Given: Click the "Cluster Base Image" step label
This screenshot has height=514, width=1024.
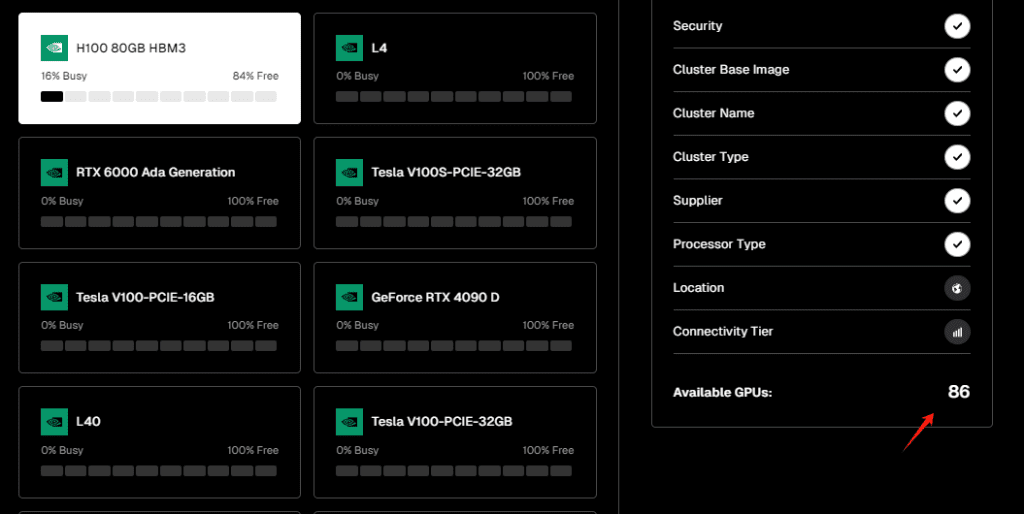Looking at the screenshot, I should click(731, 70).
